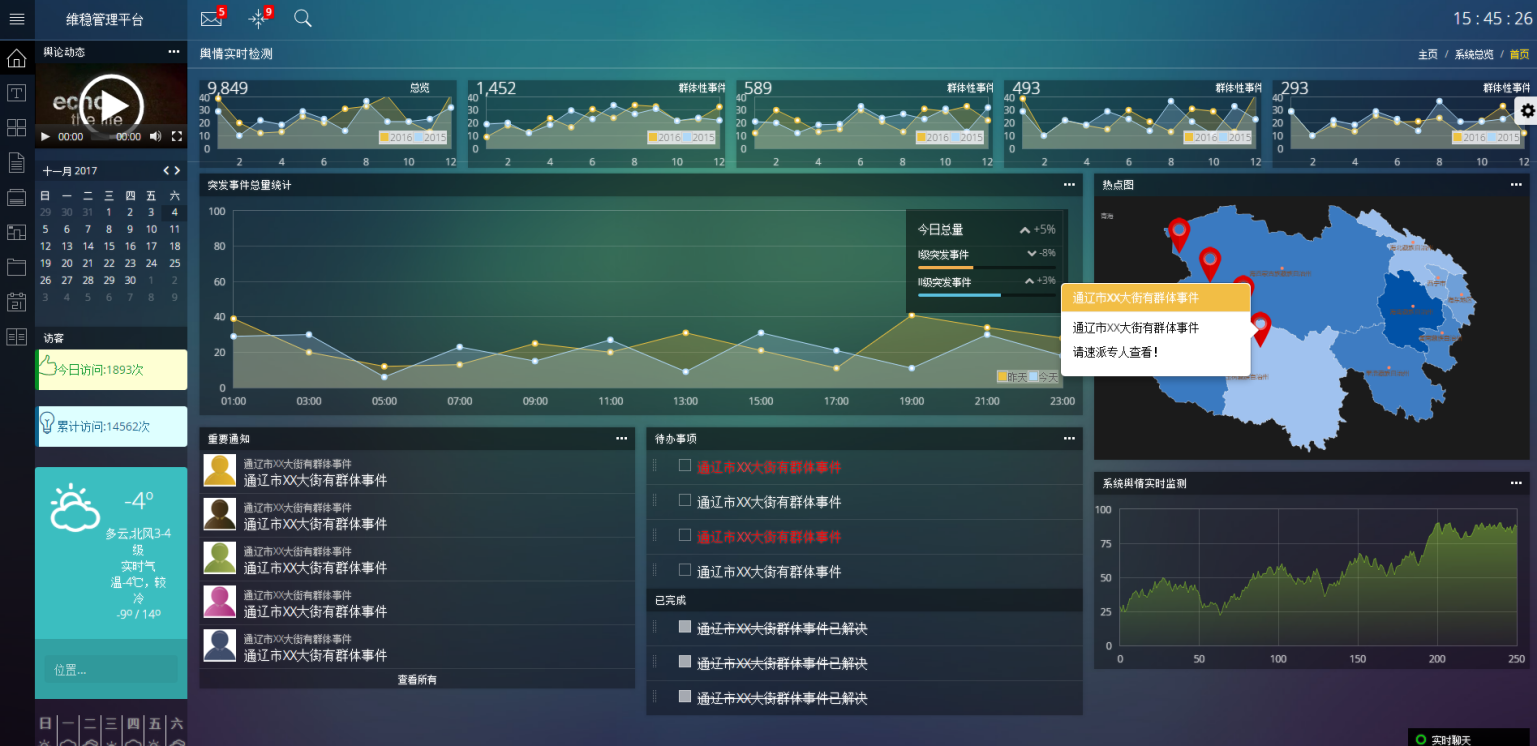
Task: Expand the 突发事件总量统计 panel options menu
Action: tap(1069, 185)
